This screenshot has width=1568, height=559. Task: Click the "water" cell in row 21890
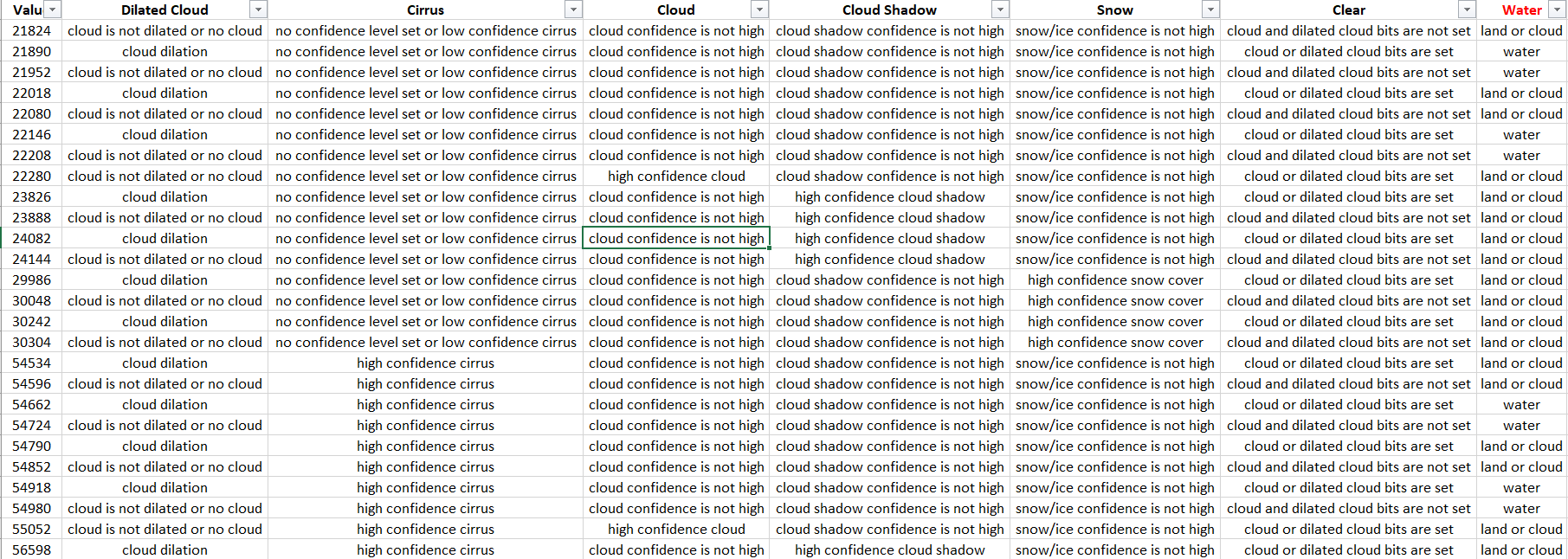coord(1521,52)
